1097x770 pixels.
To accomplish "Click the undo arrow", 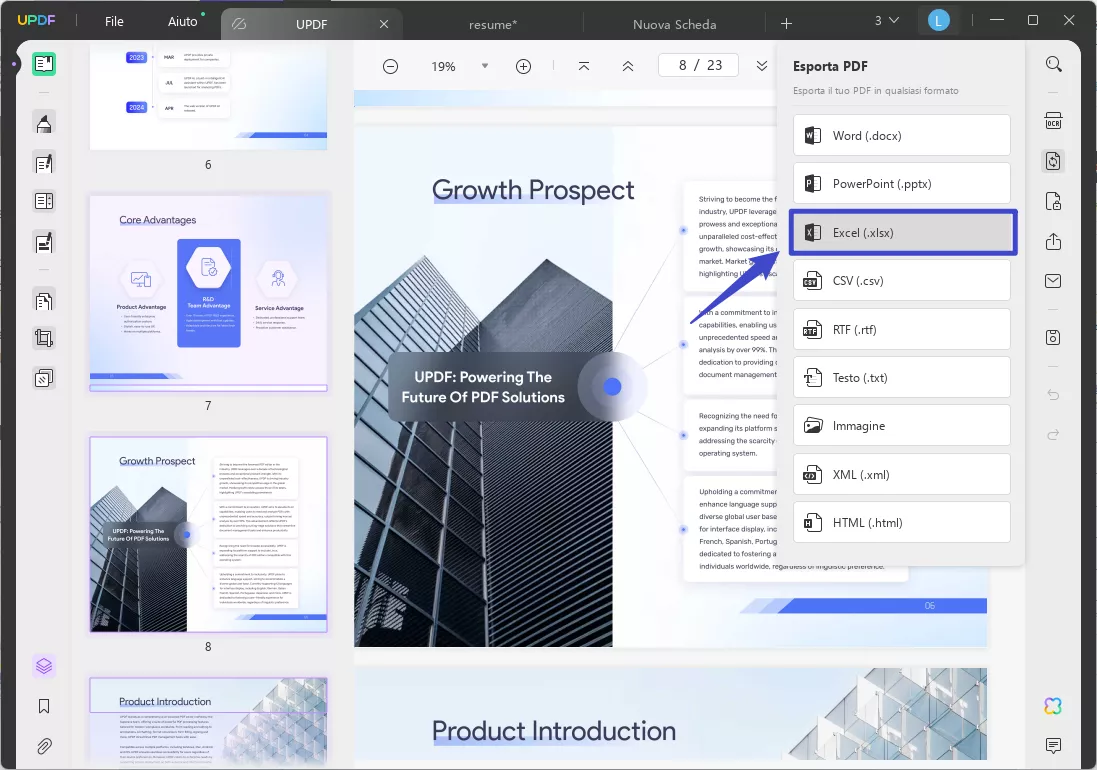I will point(1054,395).
